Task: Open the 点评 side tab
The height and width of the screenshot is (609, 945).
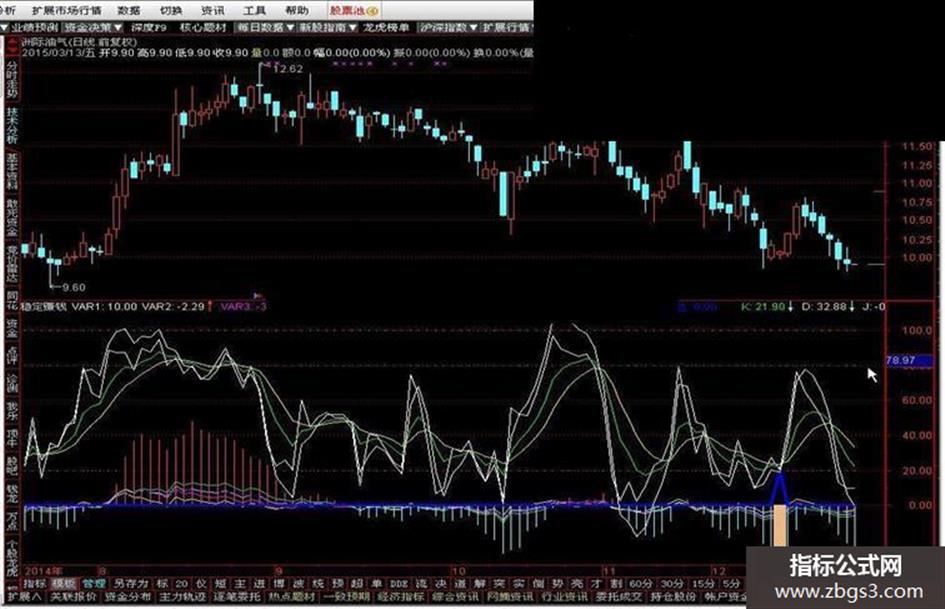Action: tap(11, 356)
